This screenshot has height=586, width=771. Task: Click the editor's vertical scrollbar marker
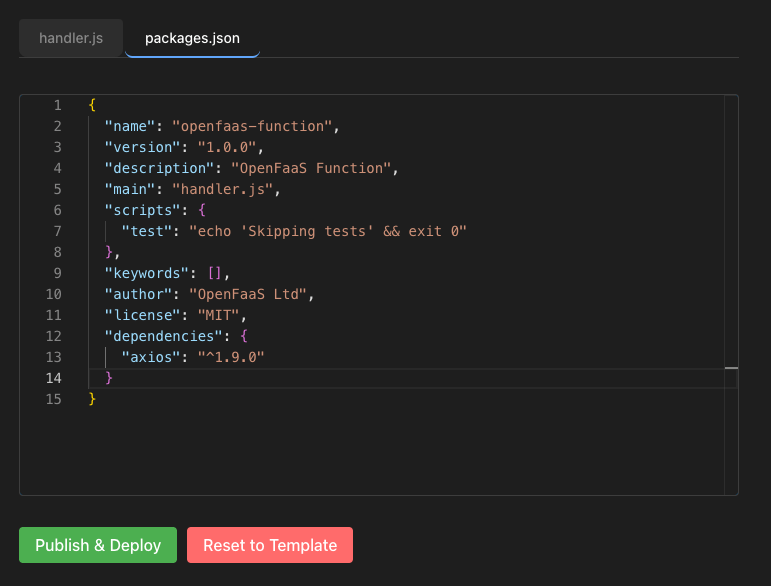pos(731,368)
